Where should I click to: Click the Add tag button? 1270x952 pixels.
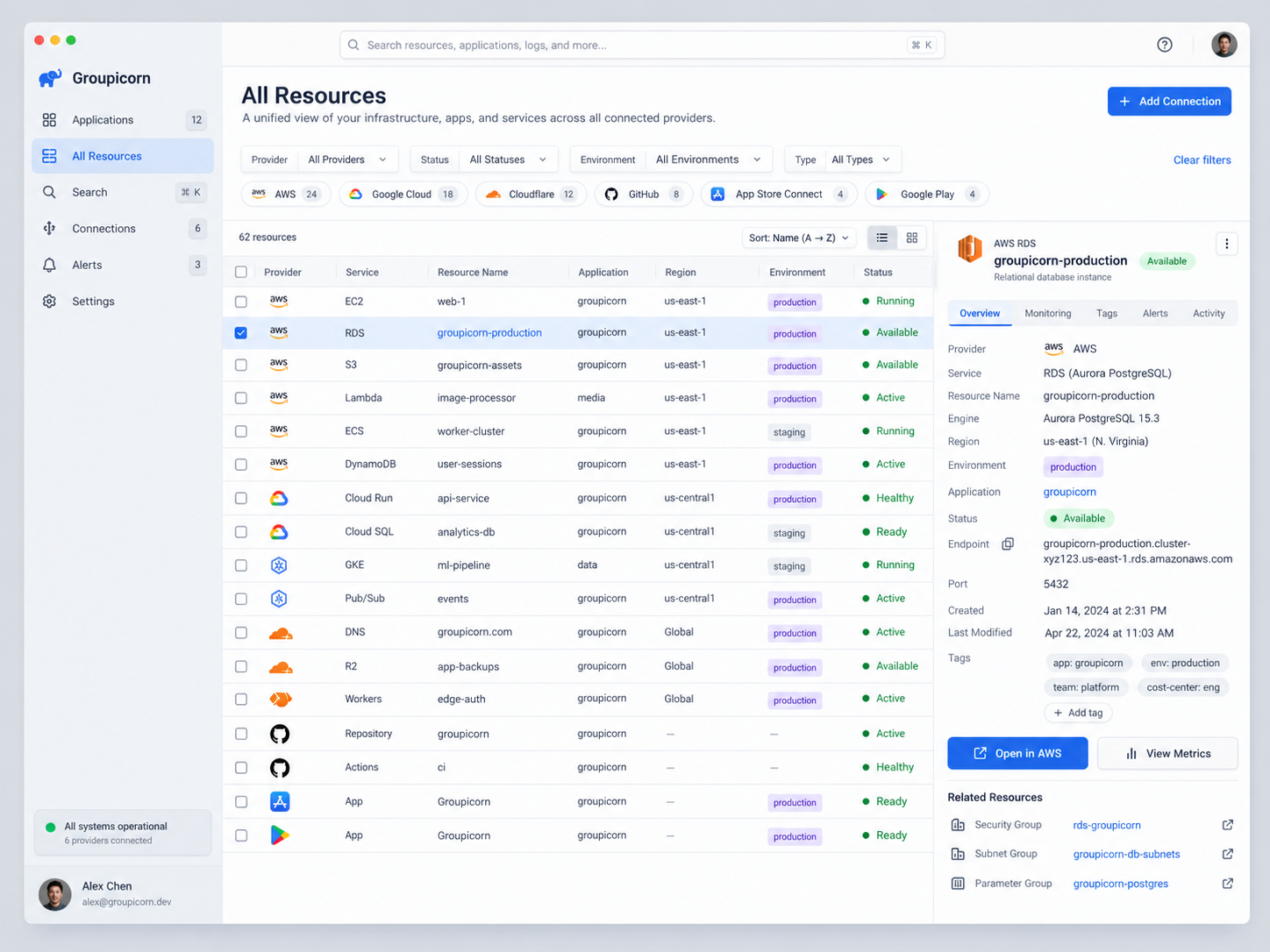point(1078,714)
